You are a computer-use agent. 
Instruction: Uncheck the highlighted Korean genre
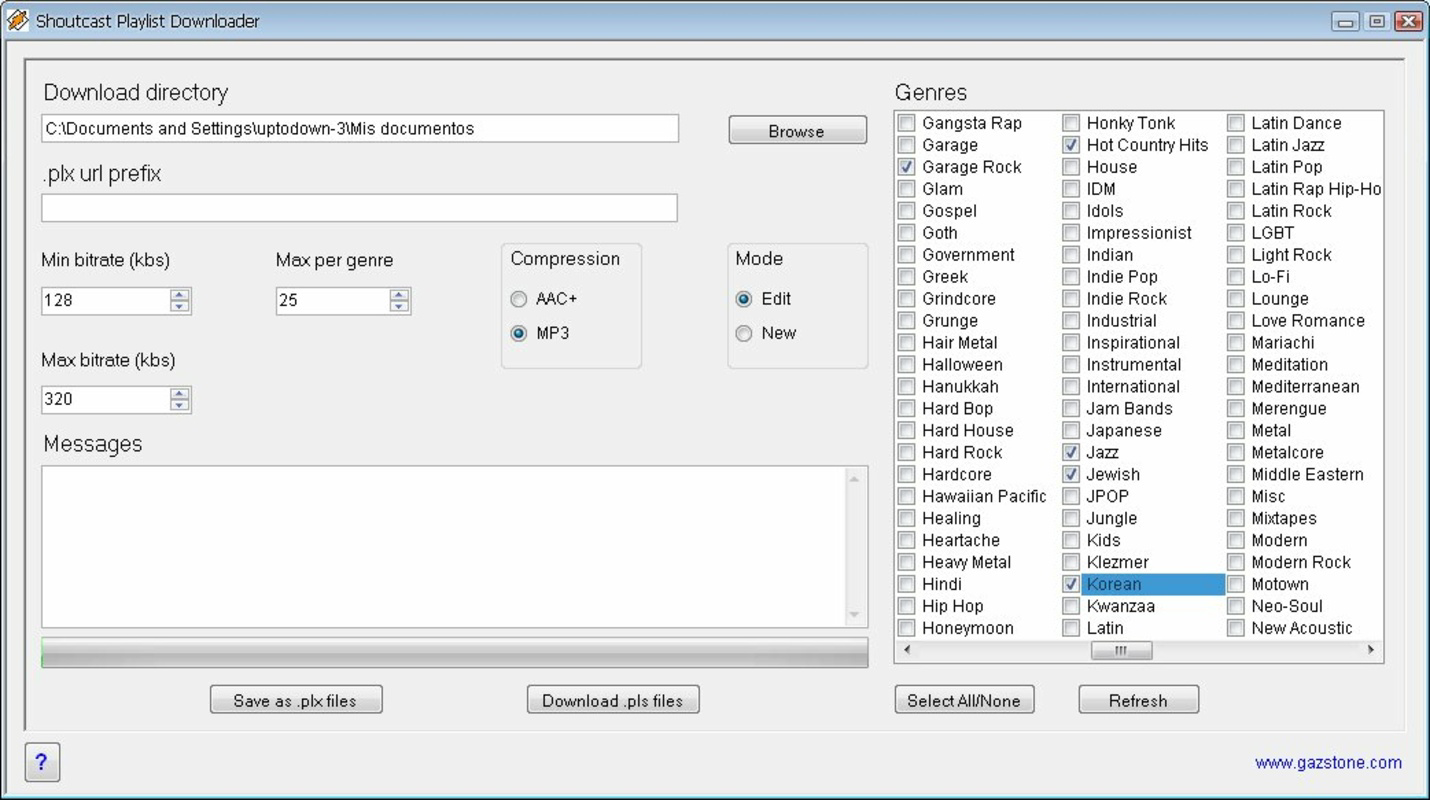click(x=1071, y=584)
